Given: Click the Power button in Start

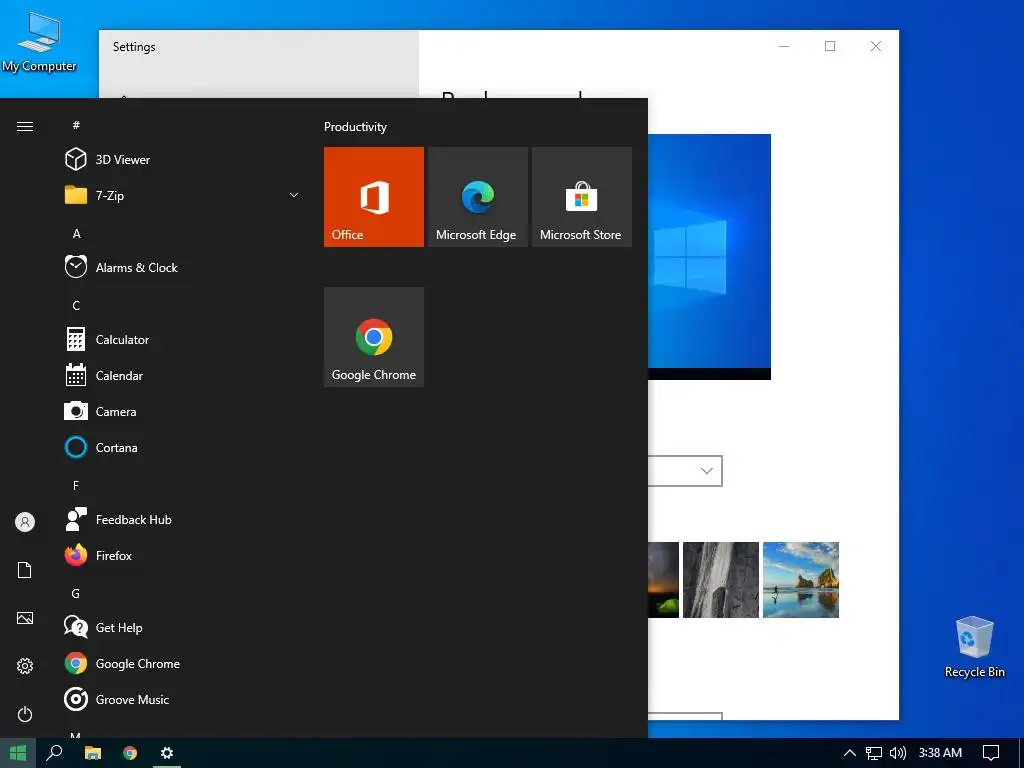Looking at the screenshot, I should click(x=25, y=714).
